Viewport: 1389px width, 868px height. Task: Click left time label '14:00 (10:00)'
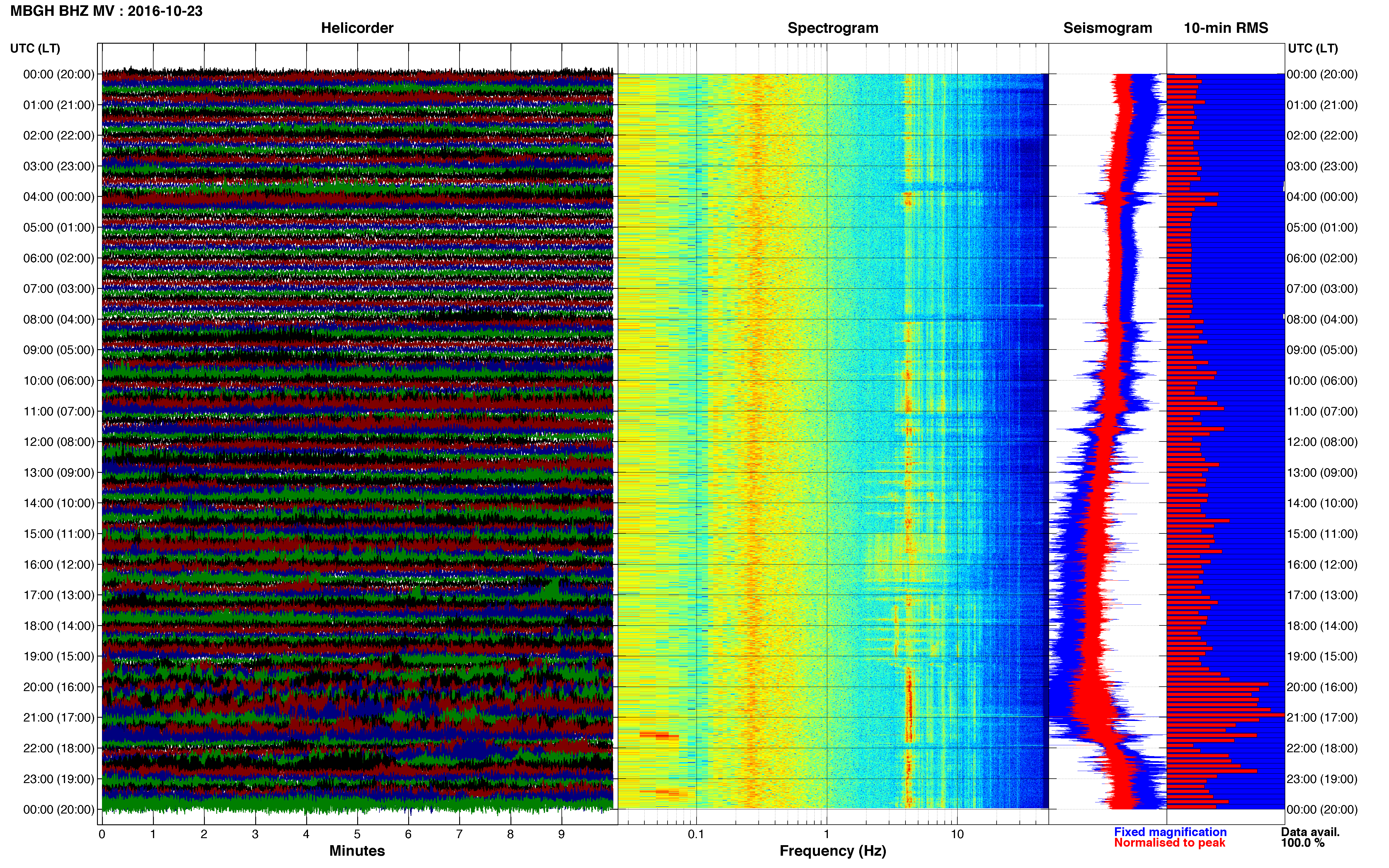59,504
